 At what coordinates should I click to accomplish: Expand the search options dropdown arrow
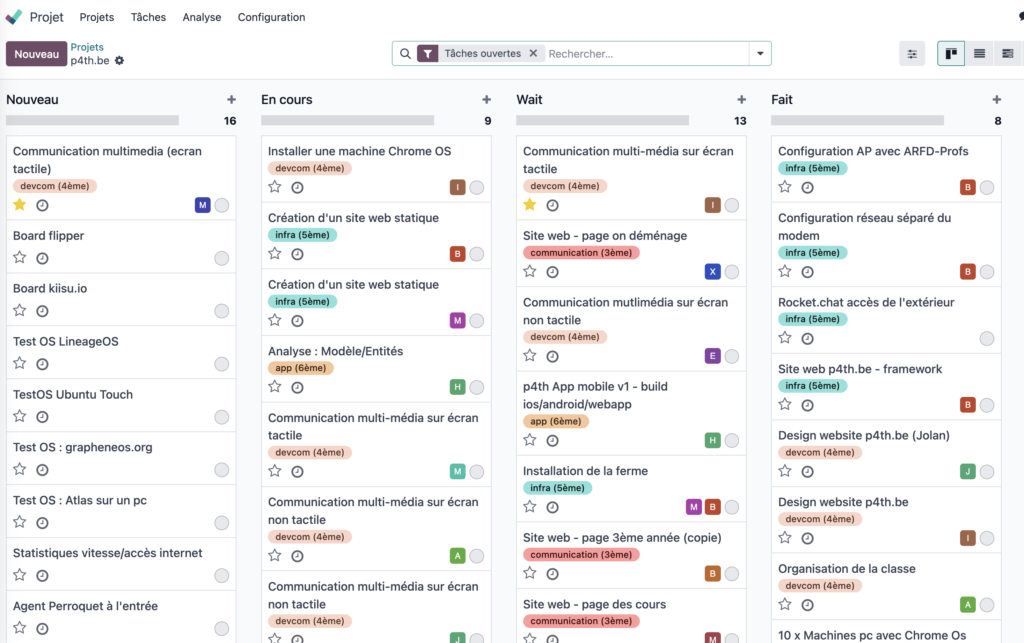coord(760,54)
